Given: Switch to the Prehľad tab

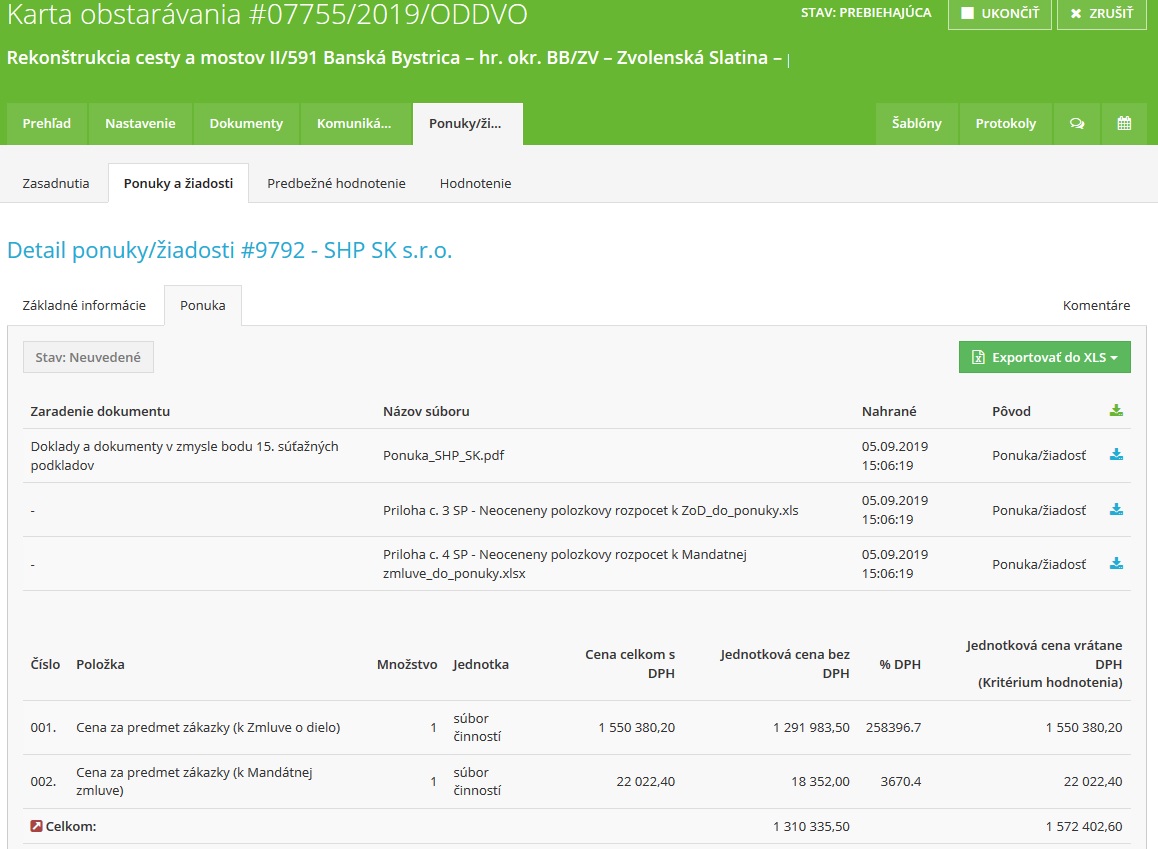Looking at the screenshot, I should tap(47, 124).
